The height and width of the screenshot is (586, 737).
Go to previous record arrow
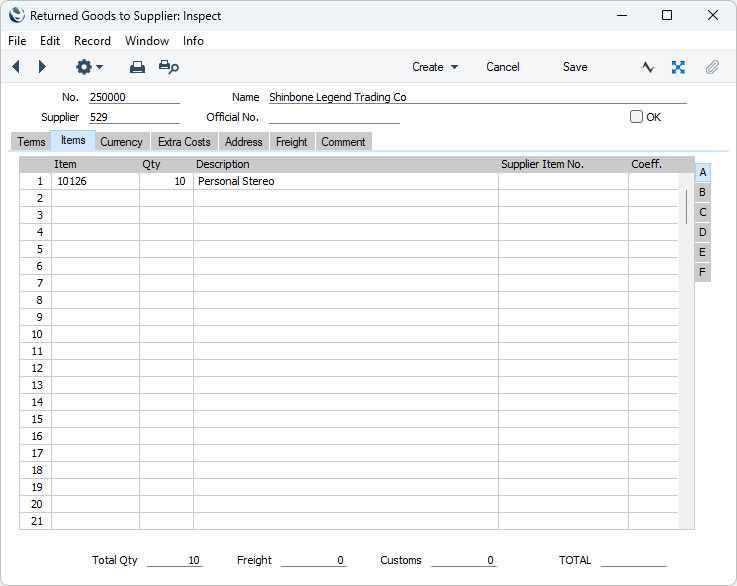pyautogui.click(x=16, y=67)
